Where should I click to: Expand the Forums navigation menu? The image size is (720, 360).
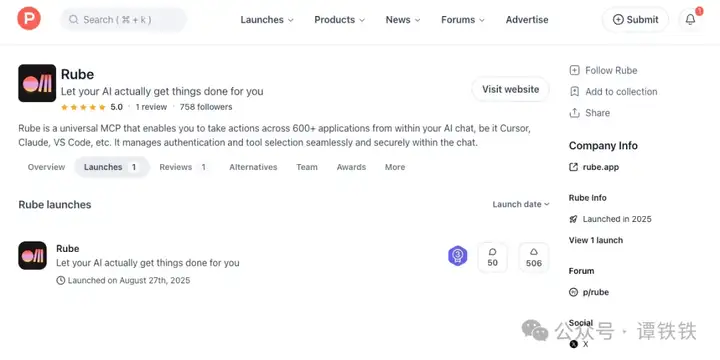463,20
